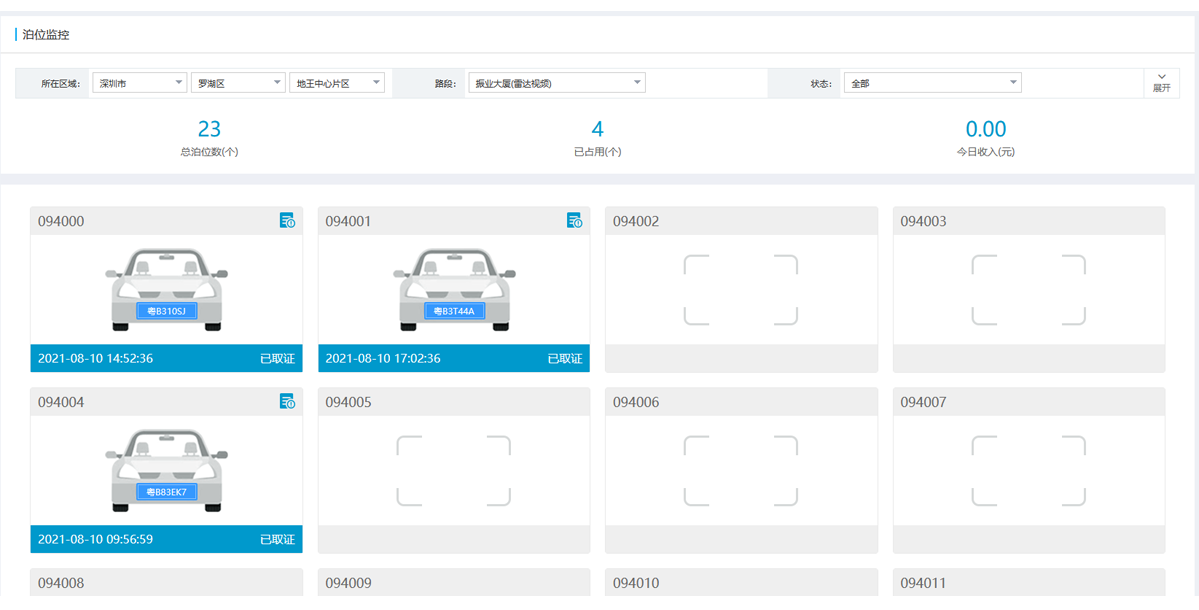Click the 已取证 status on berth 094000
Screen dimensions: 1199x610
(278, 359)
